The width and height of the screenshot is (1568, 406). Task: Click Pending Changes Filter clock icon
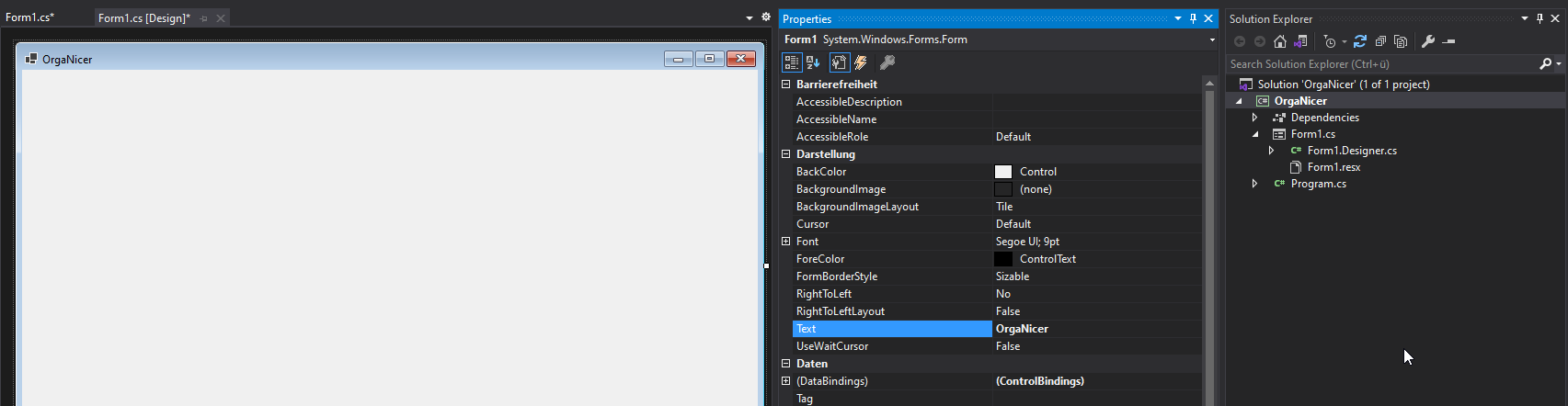1330,41
